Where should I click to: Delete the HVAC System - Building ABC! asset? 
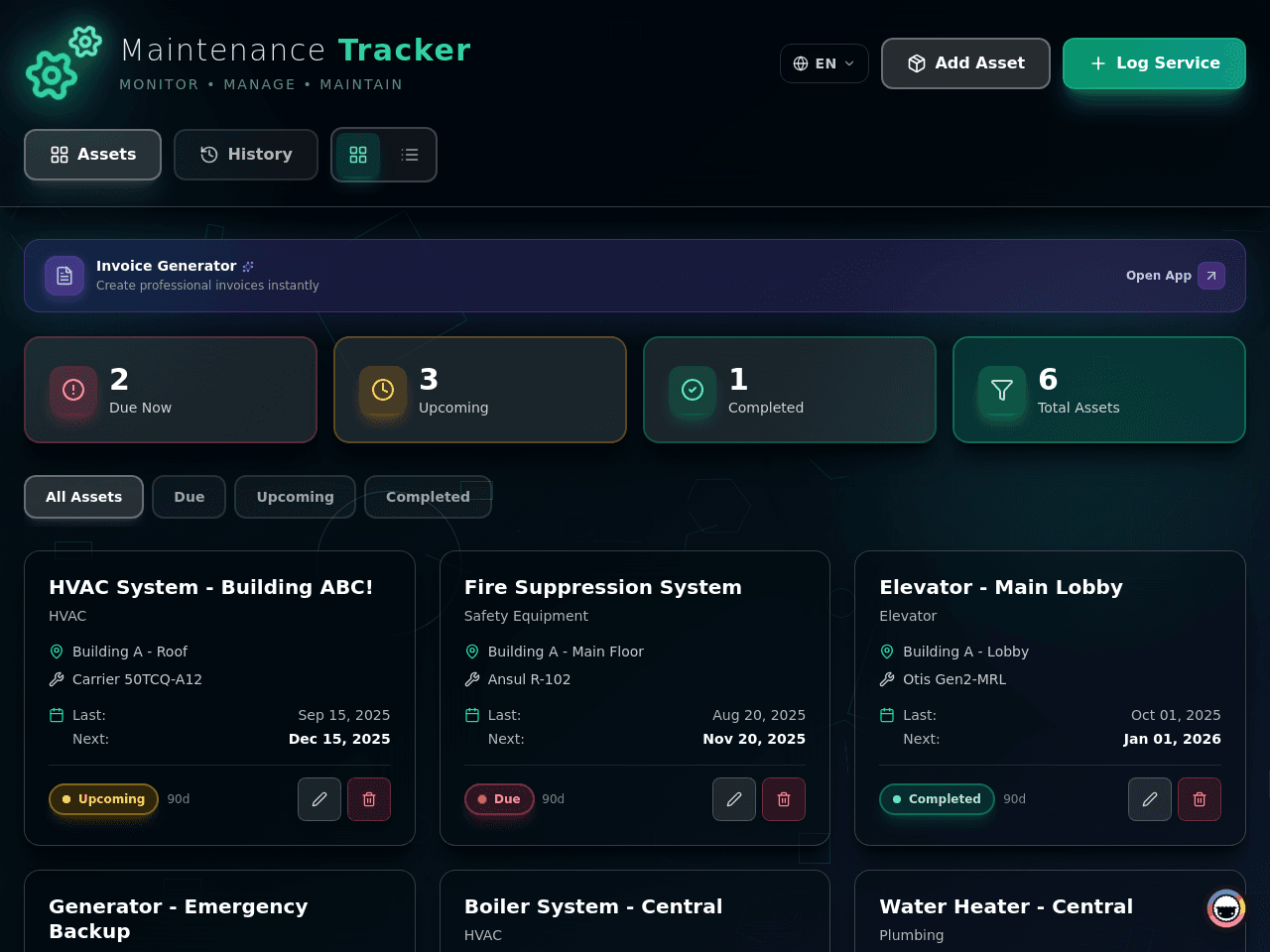(369, 799)
